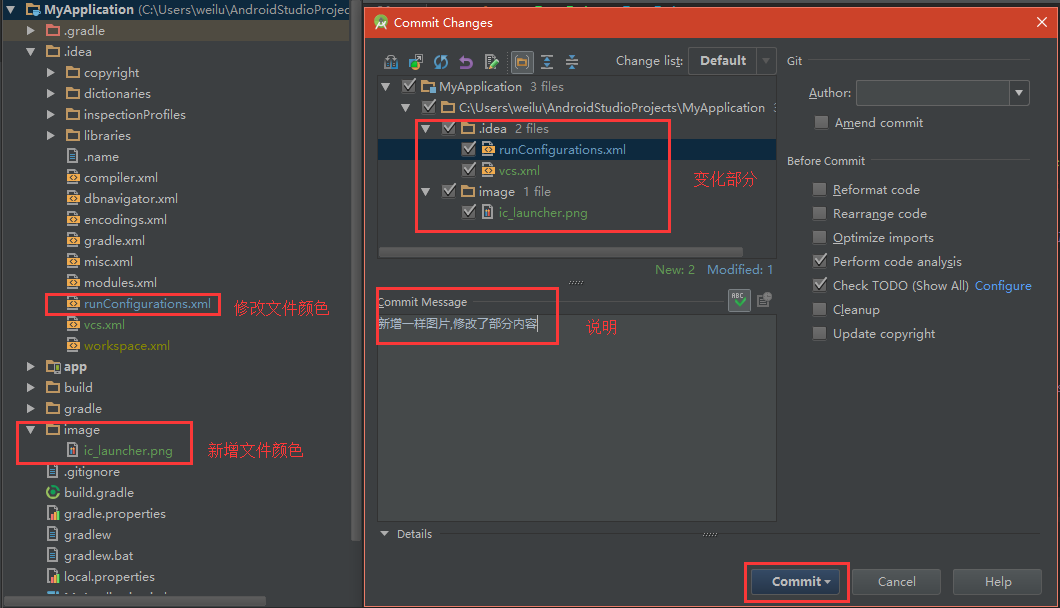Select vcs.xml in project tree
The width and height of the screenshot is (1060, 608).
(x=104, y=325)
